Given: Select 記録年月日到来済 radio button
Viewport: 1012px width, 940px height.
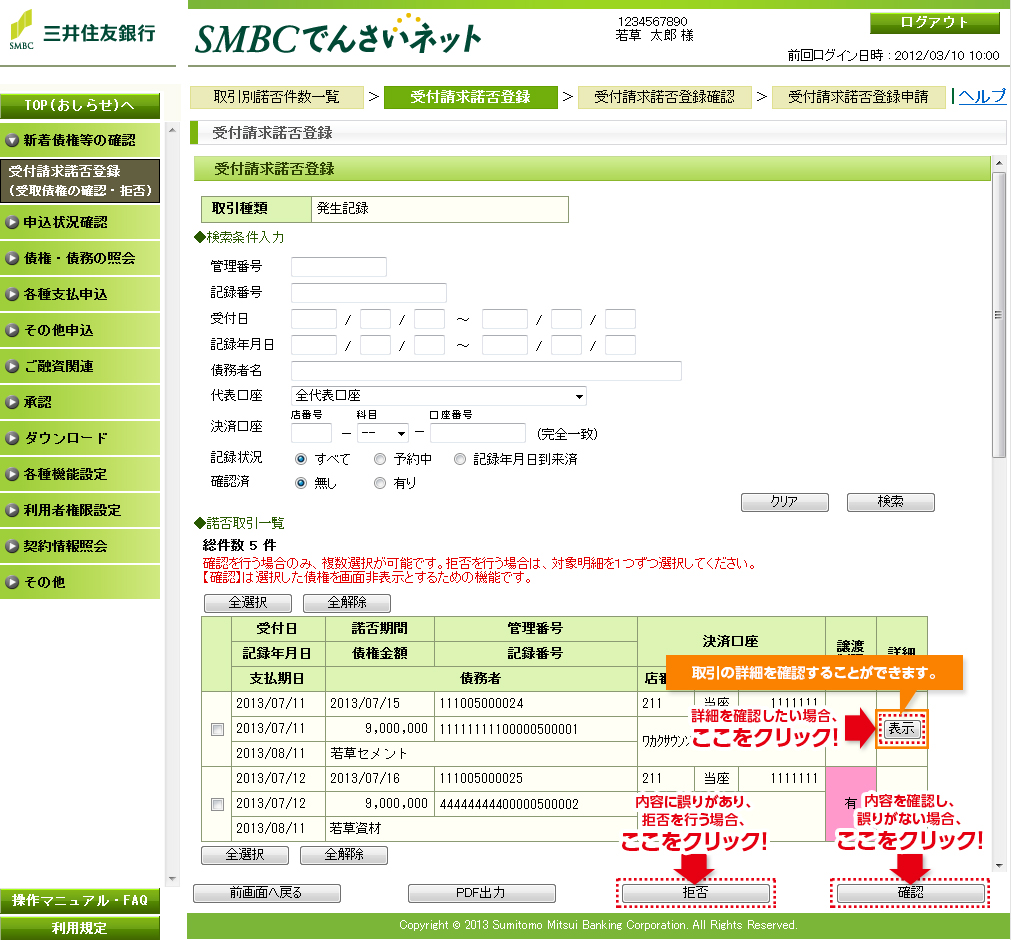Looking at the screenshot, I should 460,459.
